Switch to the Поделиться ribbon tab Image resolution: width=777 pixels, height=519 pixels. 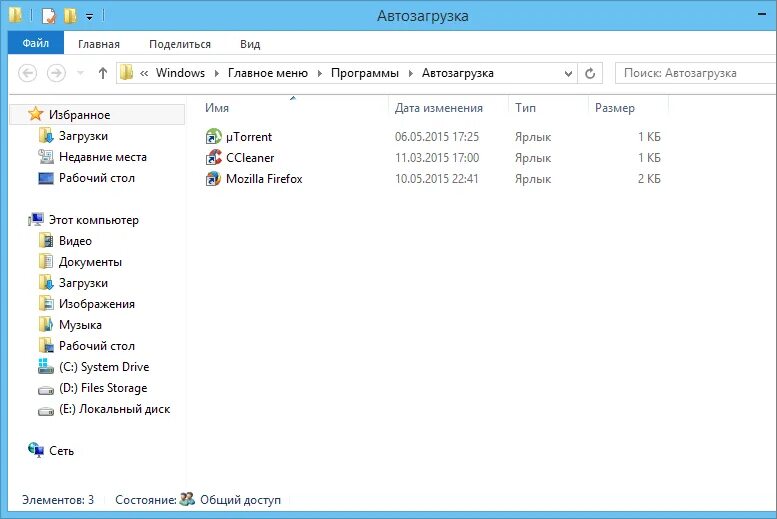point(180,44)
